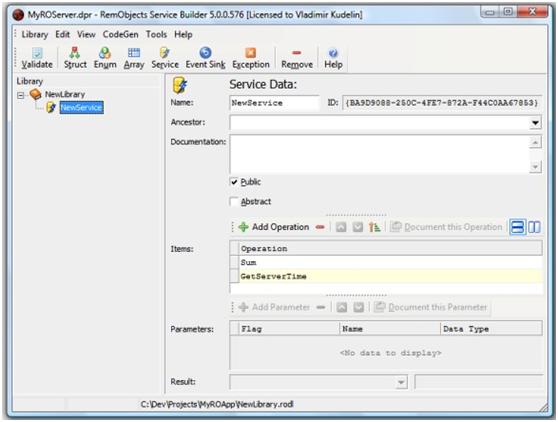
Task: Collapse the NewLibrary tree node
Action: pyautogui.click(x=21, y=95)
